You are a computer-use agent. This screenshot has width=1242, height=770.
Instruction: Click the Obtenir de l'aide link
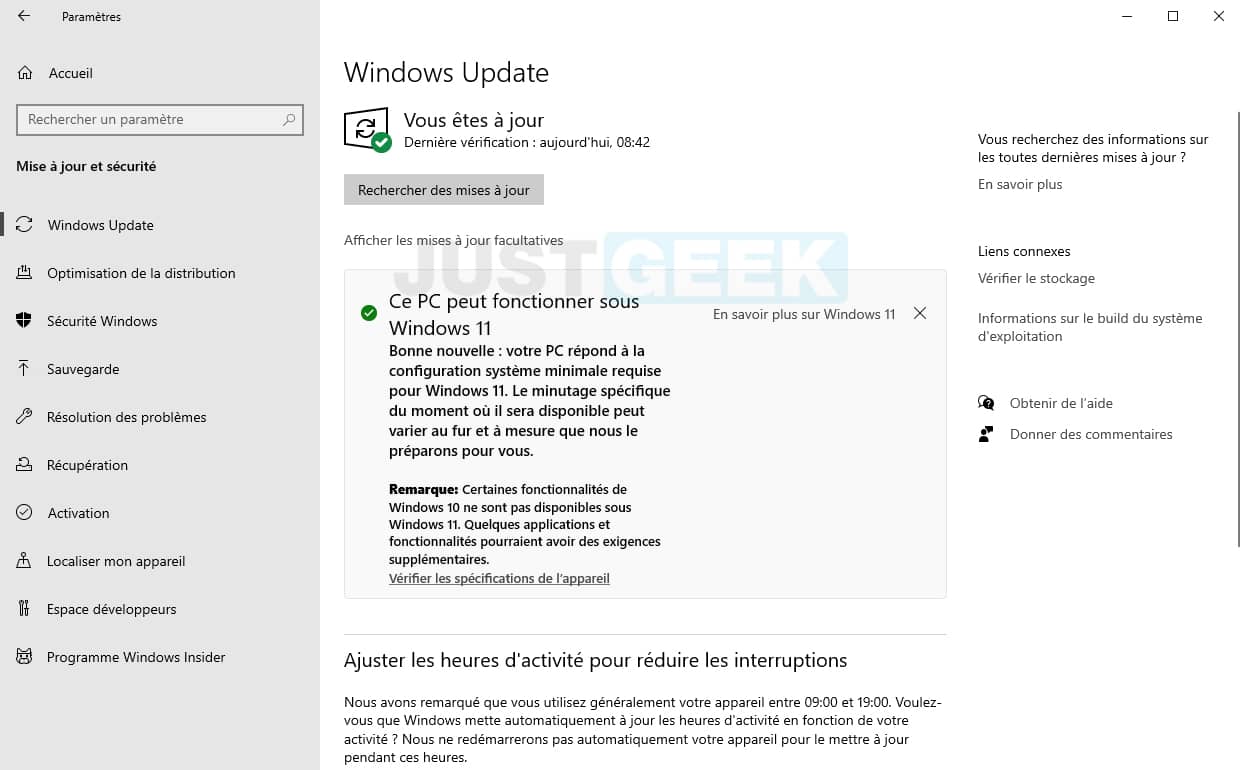point(1061,403)
